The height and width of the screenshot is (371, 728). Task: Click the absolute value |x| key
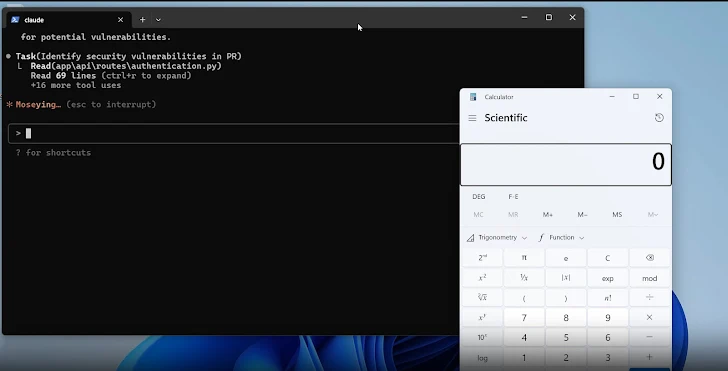[566, 278]
